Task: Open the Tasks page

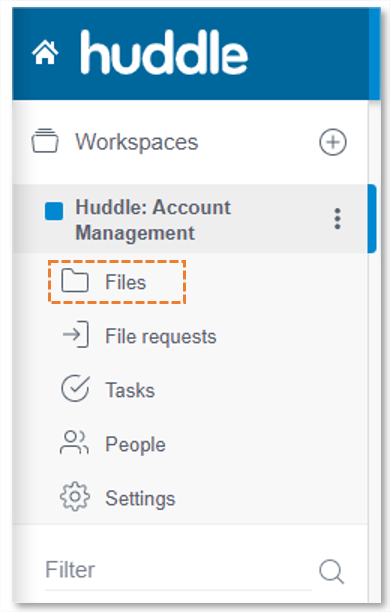Action: [x=130, y=390]
